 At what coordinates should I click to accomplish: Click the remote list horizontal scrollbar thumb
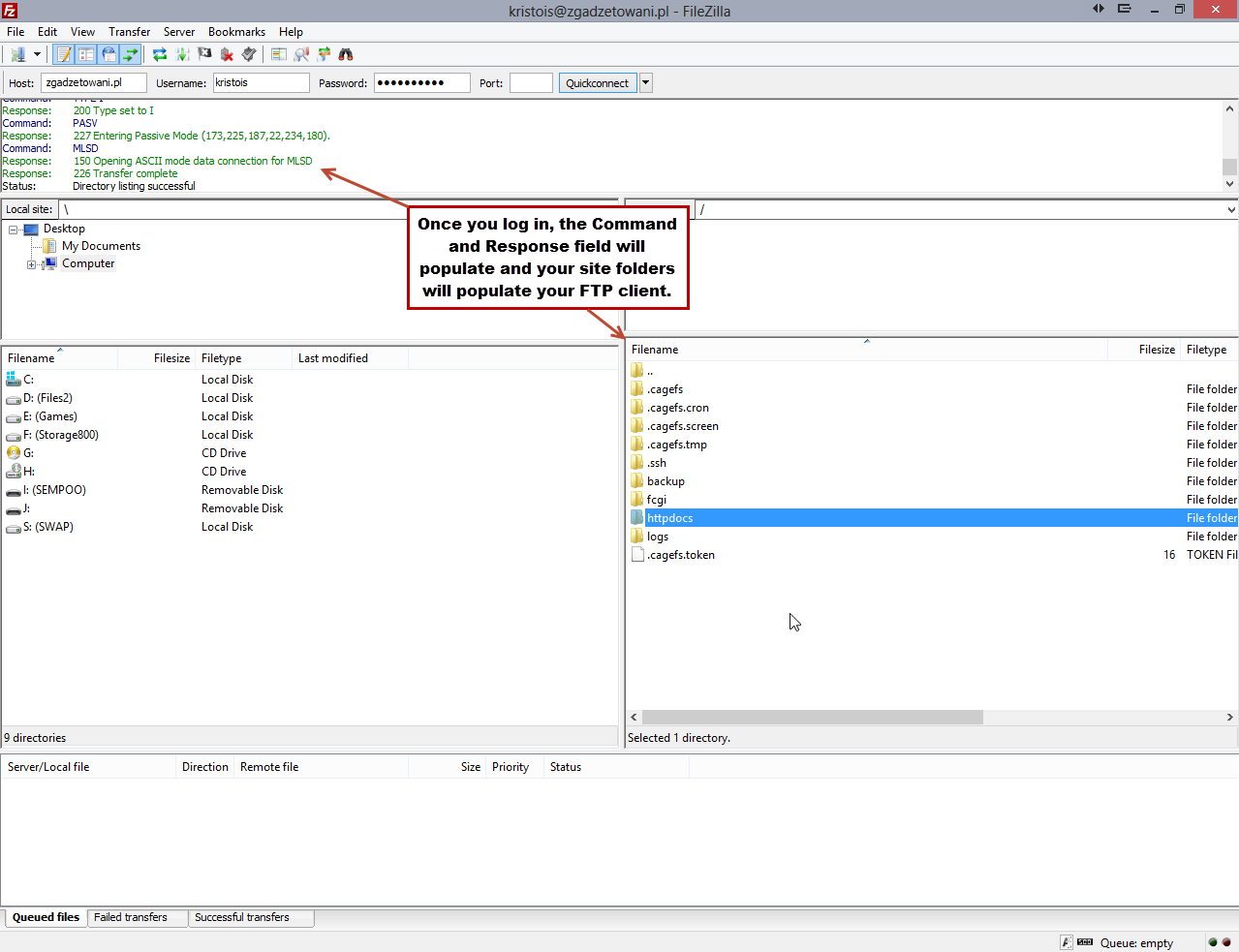point(812,718)
